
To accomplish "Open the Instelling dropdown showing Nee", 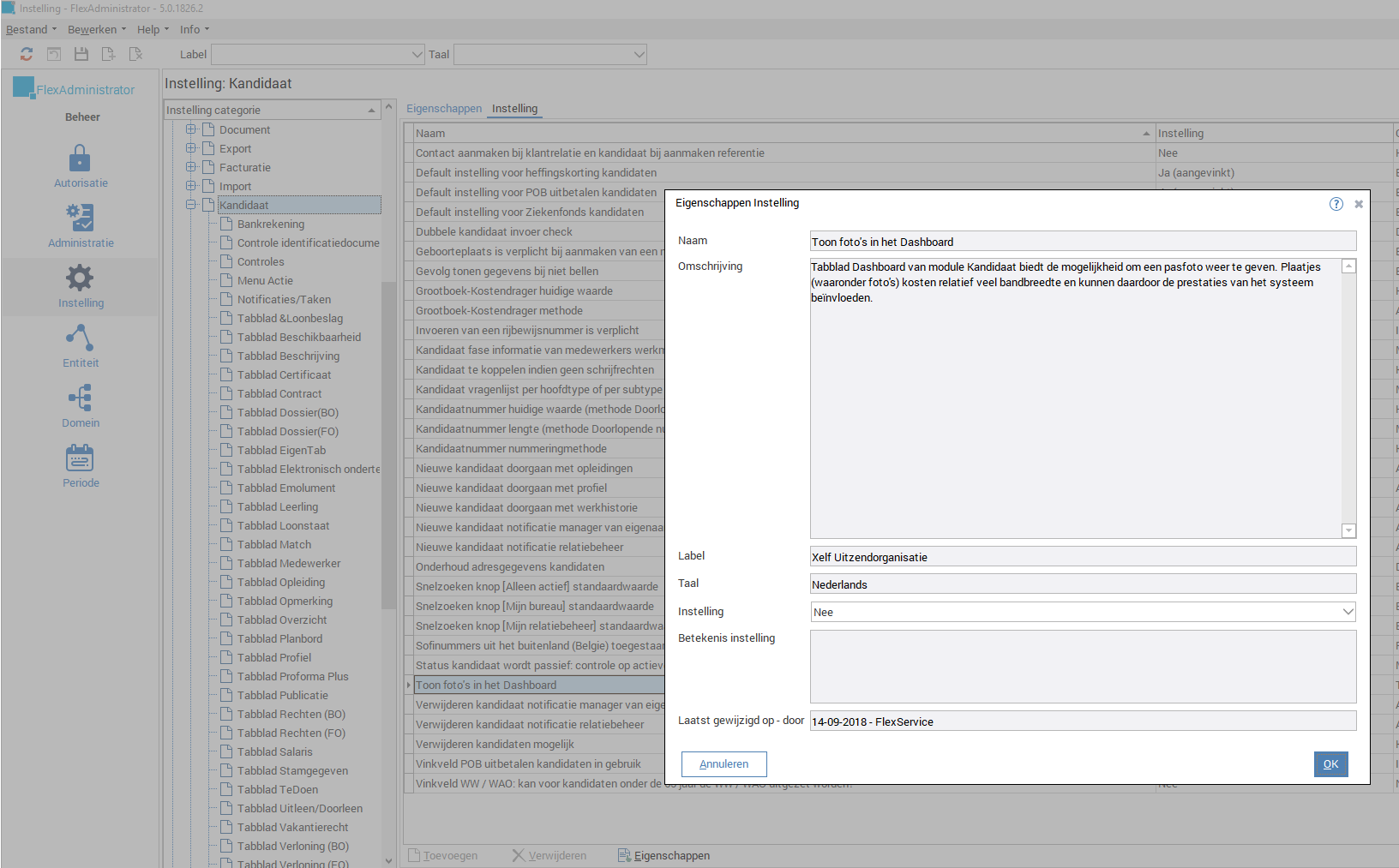I will tap(1348, 612).
